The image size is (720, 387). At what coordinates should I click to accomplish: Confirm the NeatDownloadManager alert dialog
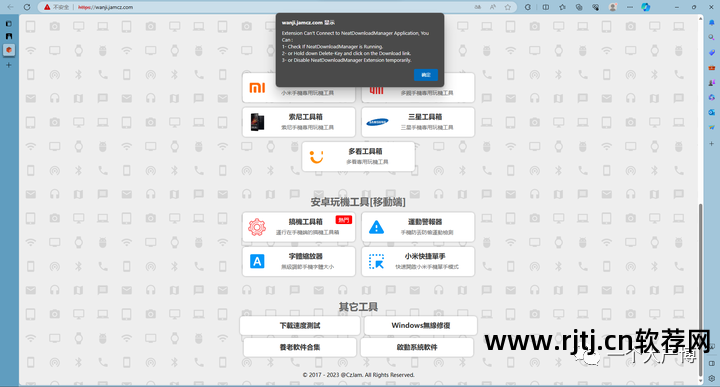click(x=426, y=74)
